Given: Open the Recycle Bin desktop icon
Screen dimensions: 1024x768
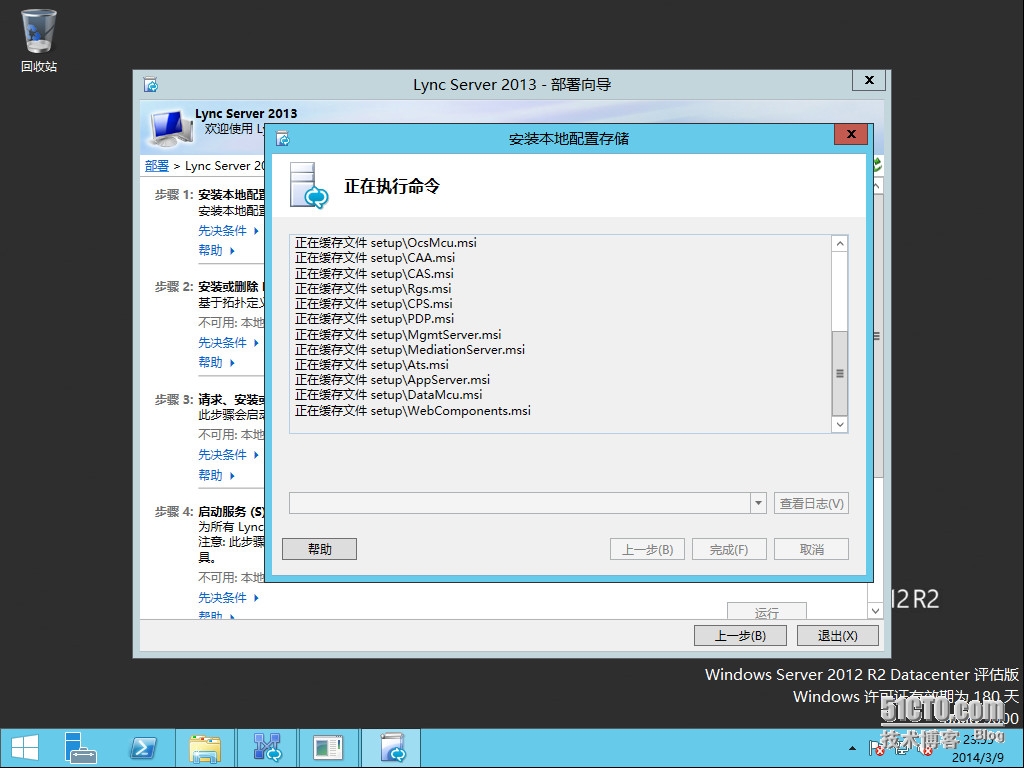Looking at the screenshot, I should coord(39,40).
